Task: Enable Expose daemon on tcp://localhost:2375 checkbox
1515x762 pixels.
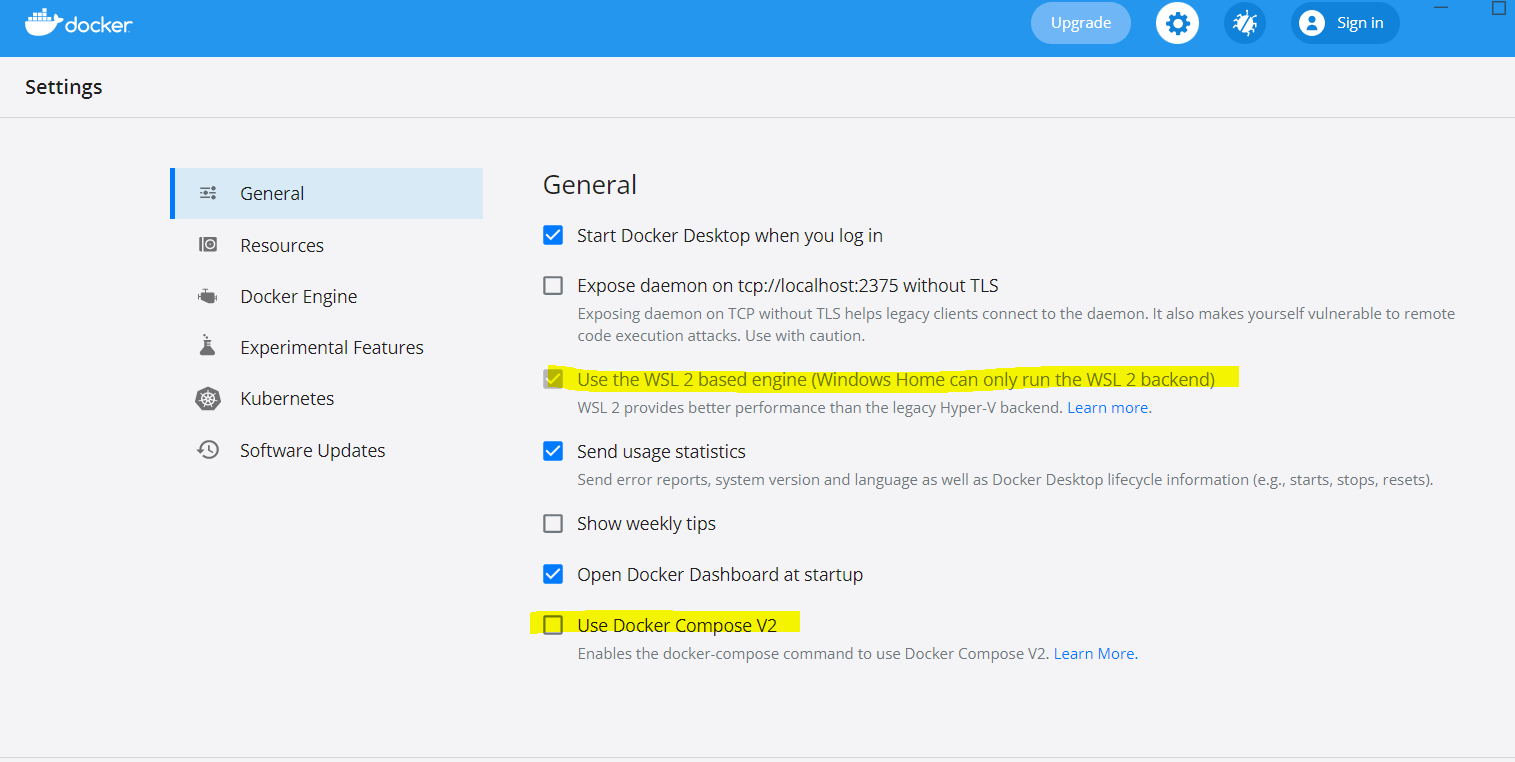Action: coord(553,285)
